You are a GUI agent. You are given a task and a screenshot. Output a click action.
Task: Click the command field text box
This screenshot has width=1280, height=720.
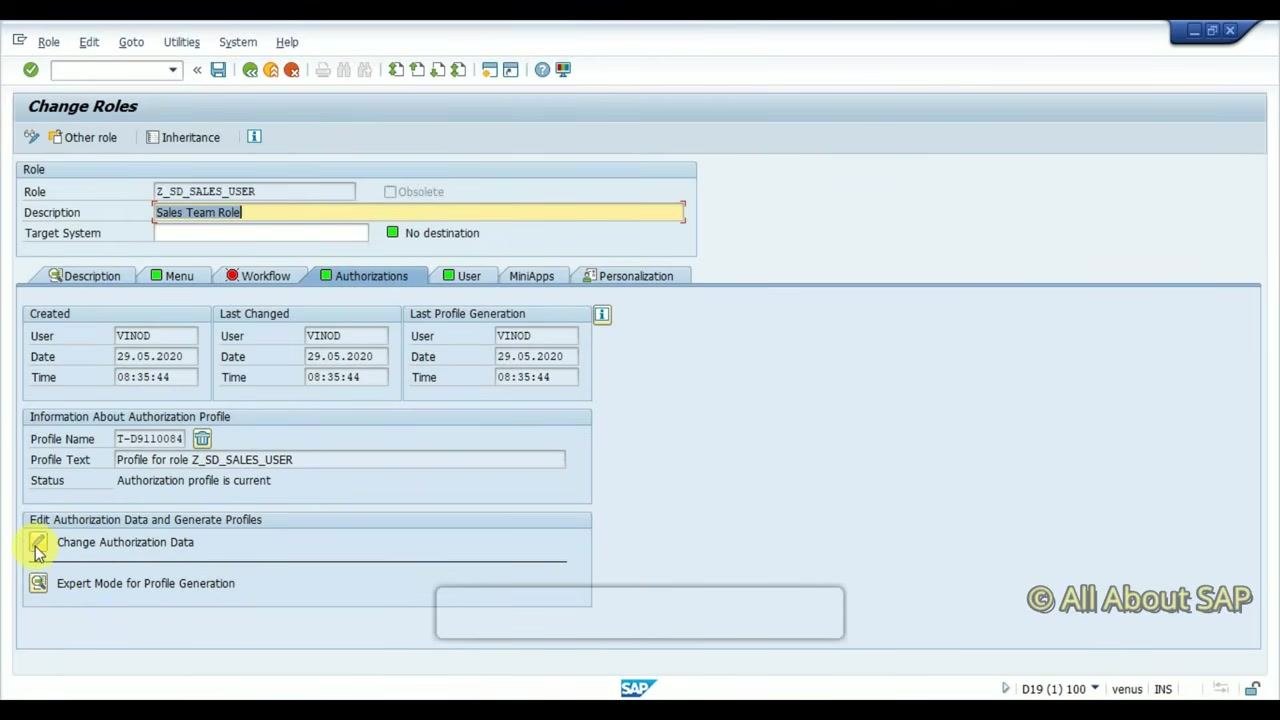tap(109, 70)
